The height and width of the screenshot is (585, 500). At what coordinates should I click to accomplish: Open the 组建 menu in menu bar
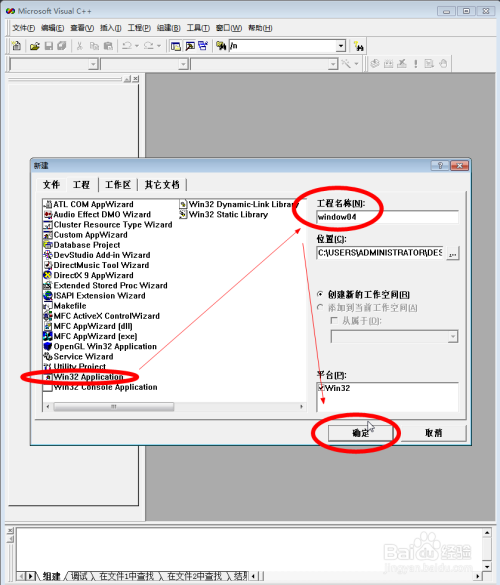[x=169, y=28]
